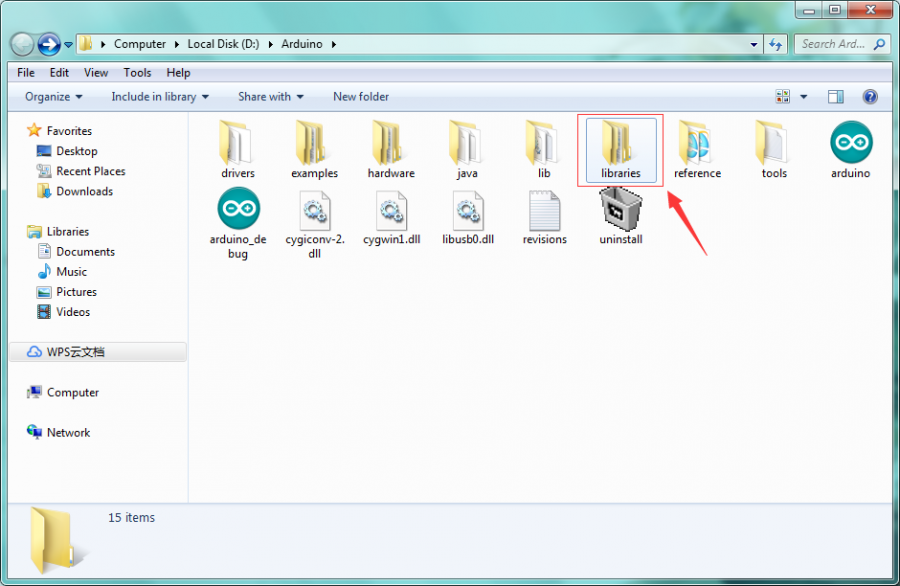Toggle the preview pane

click(836, 96)
